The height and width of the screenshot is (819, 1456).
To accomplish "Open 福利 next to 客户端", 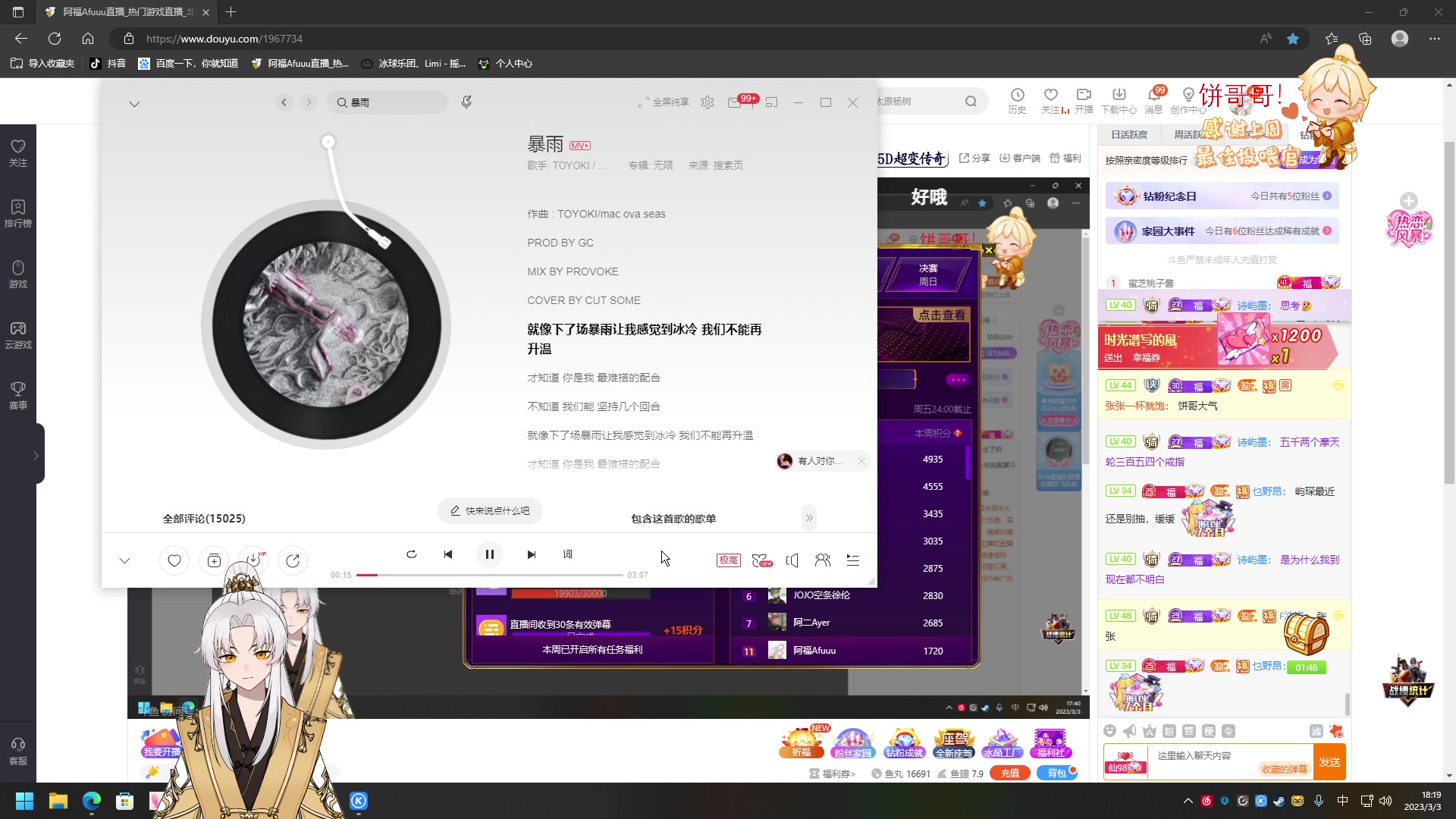I will (x=1065, y=158).
